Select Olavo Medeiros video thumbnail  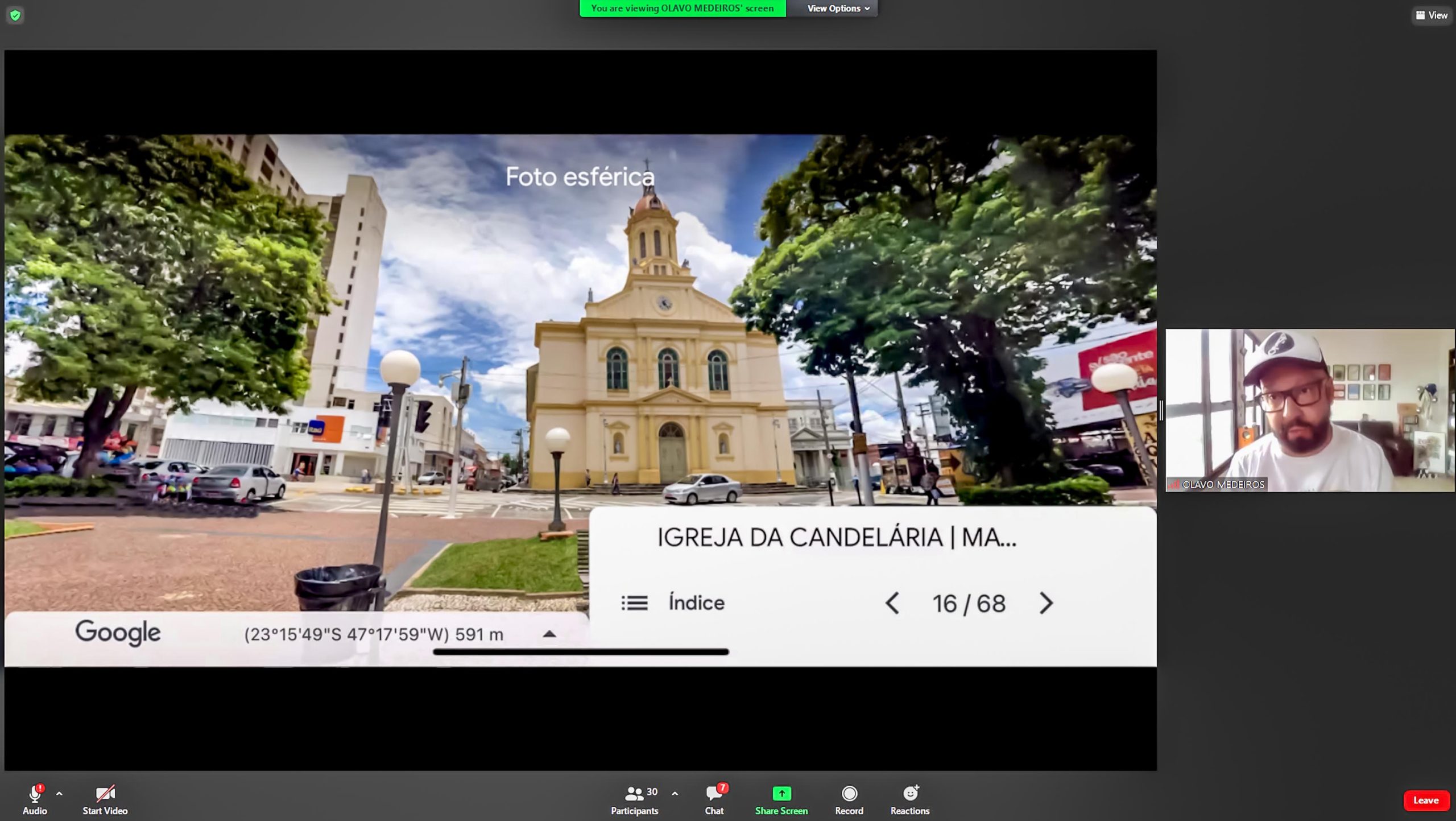click(x=1309, y=410)
